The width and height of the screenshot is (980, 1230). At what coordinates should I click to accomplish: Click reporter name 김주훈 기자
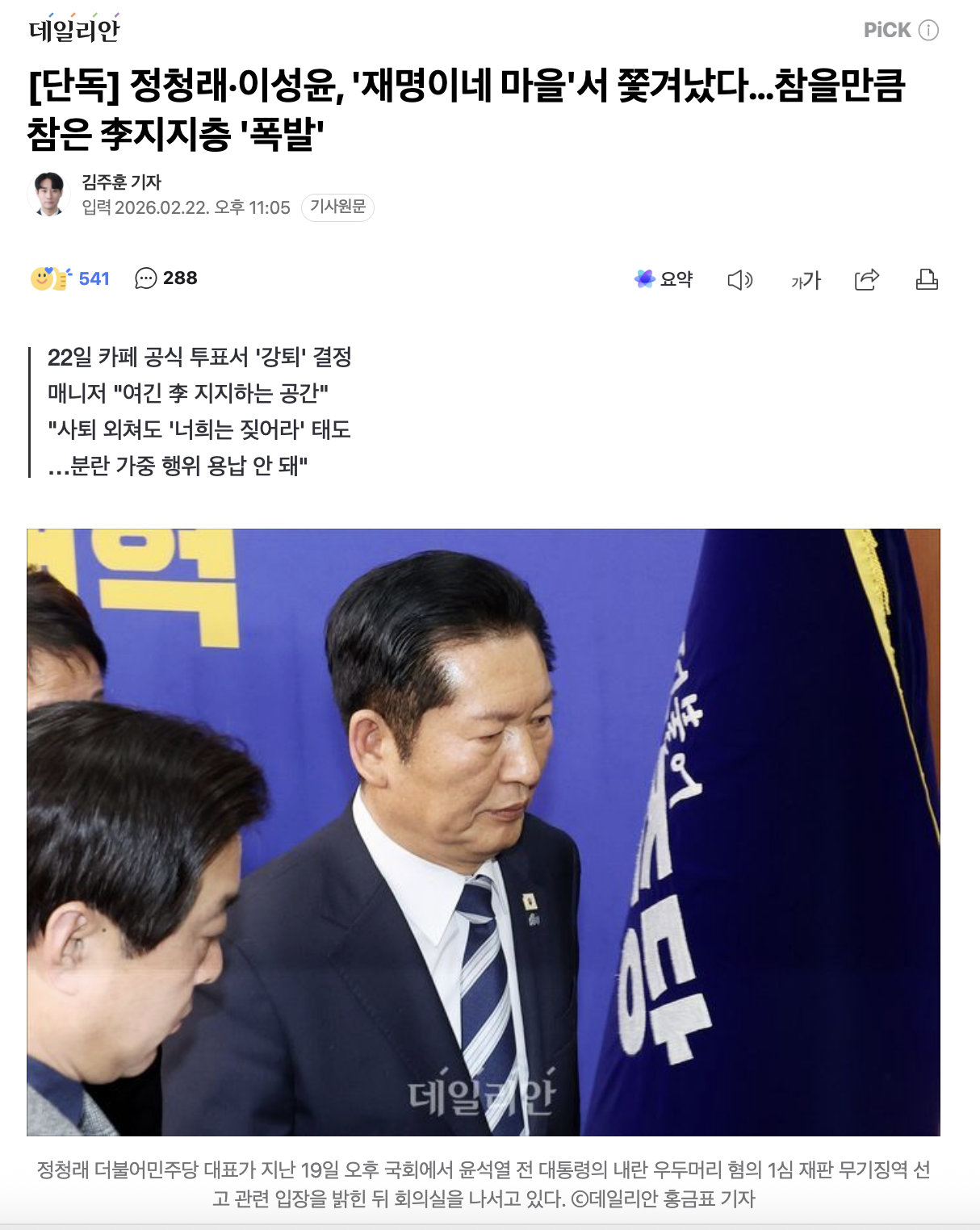tap(121, 182)
